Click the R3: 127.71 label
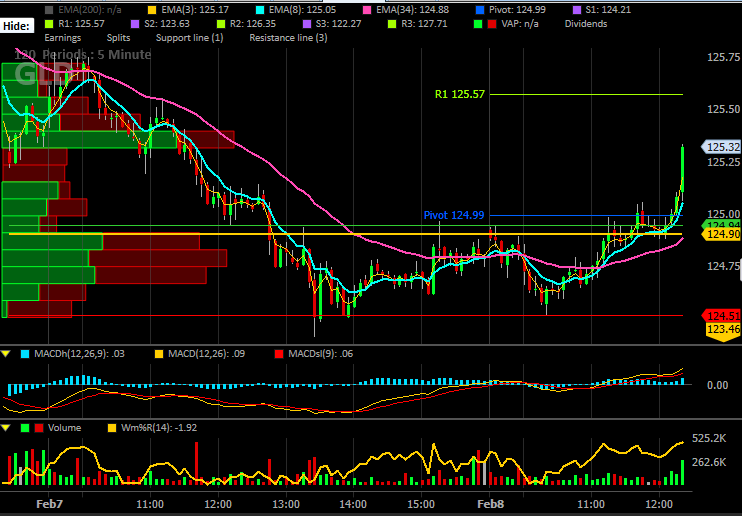Screen dimensions: 742x516 (424, 24)
